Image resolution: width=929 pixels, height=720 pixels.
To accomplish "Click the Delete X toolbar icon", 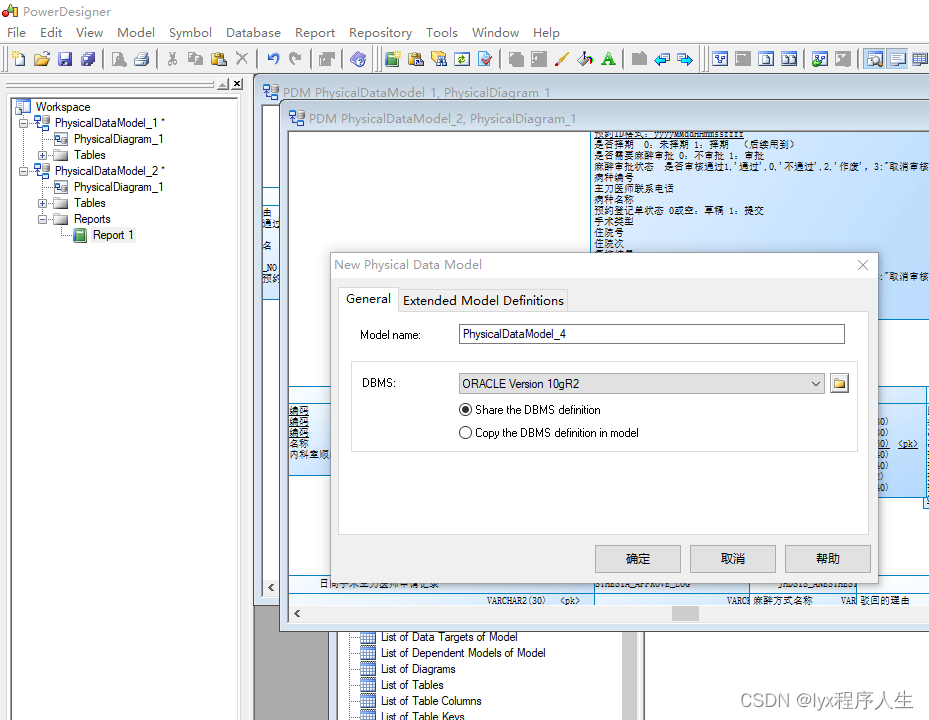I will [x=242, y=59].
